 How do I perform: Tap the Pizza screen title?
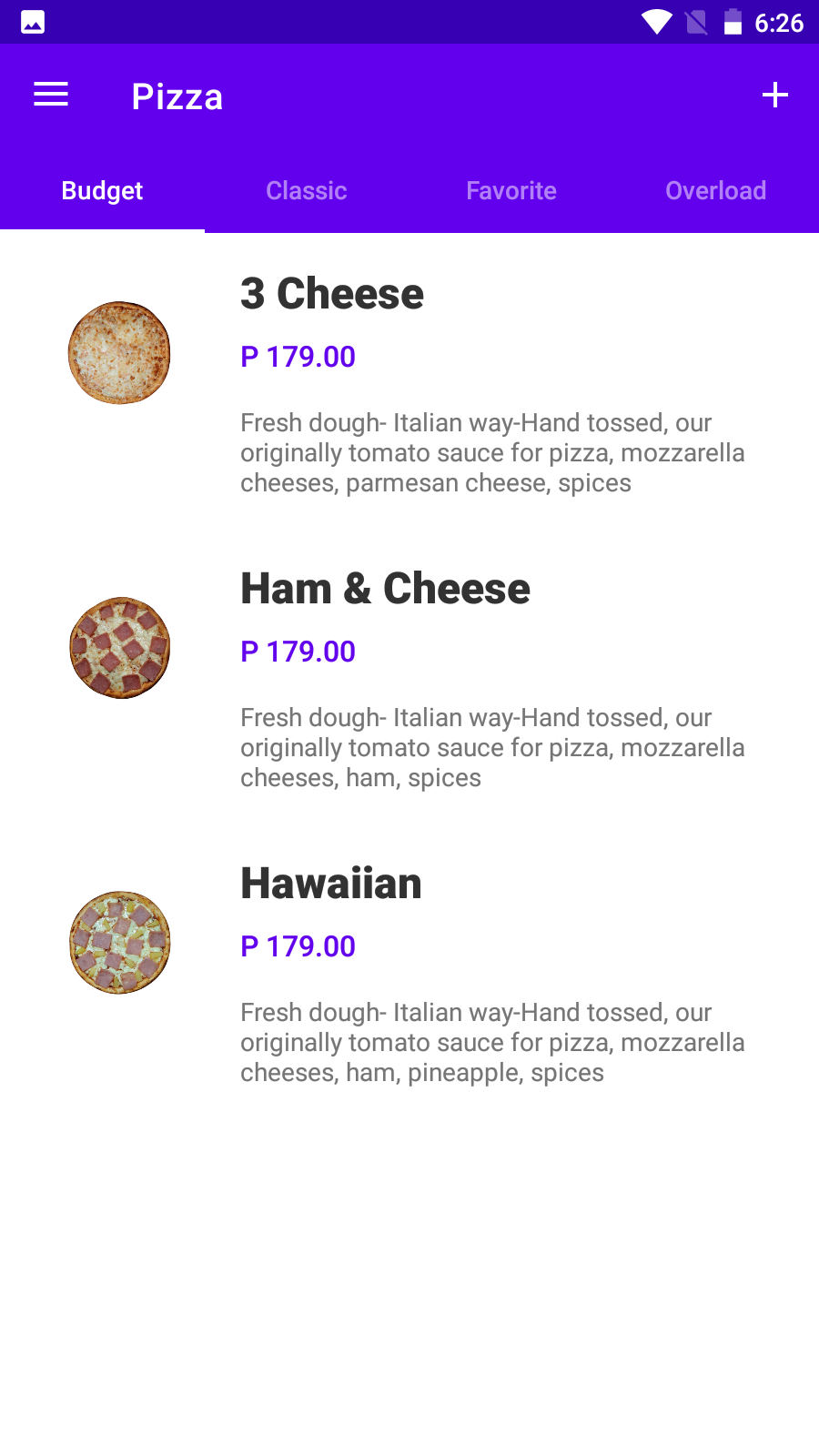pos(177,96)
